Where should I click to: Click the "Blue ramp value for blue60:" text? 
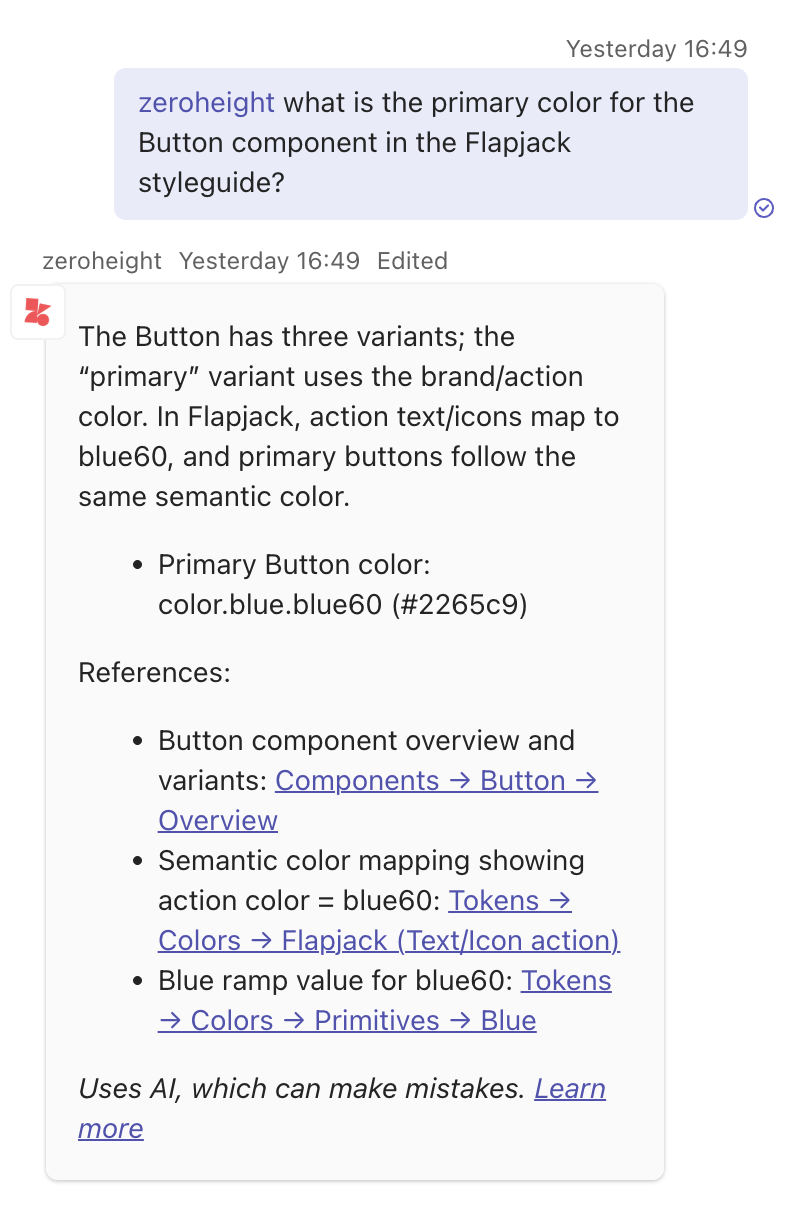[x=336, y=981]
